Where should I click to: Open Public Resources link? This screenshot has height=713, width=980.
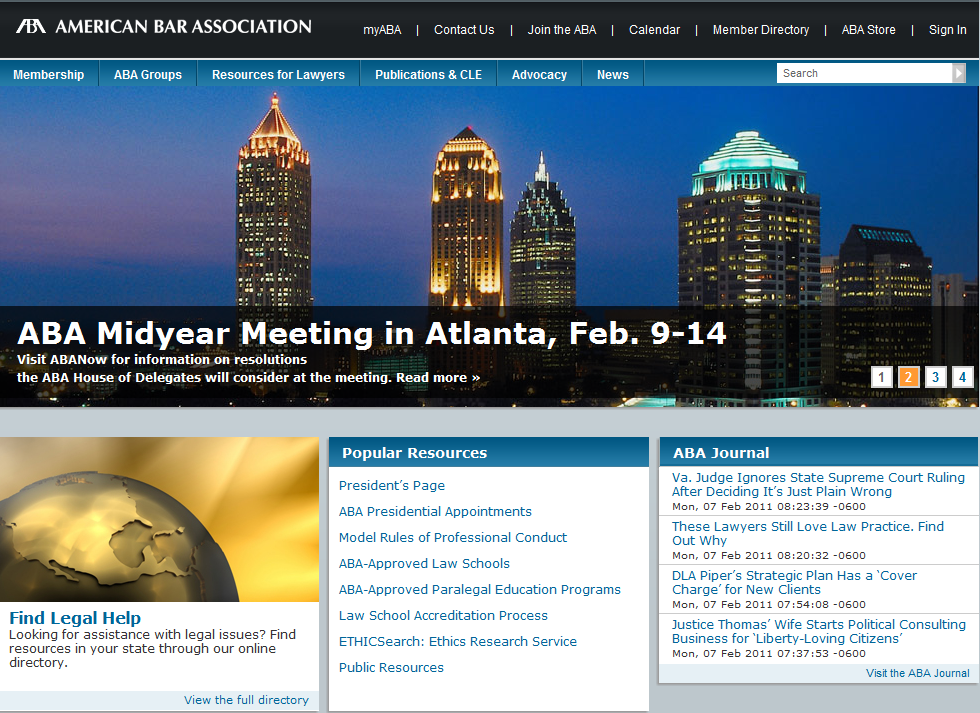(x=391, y=667)
